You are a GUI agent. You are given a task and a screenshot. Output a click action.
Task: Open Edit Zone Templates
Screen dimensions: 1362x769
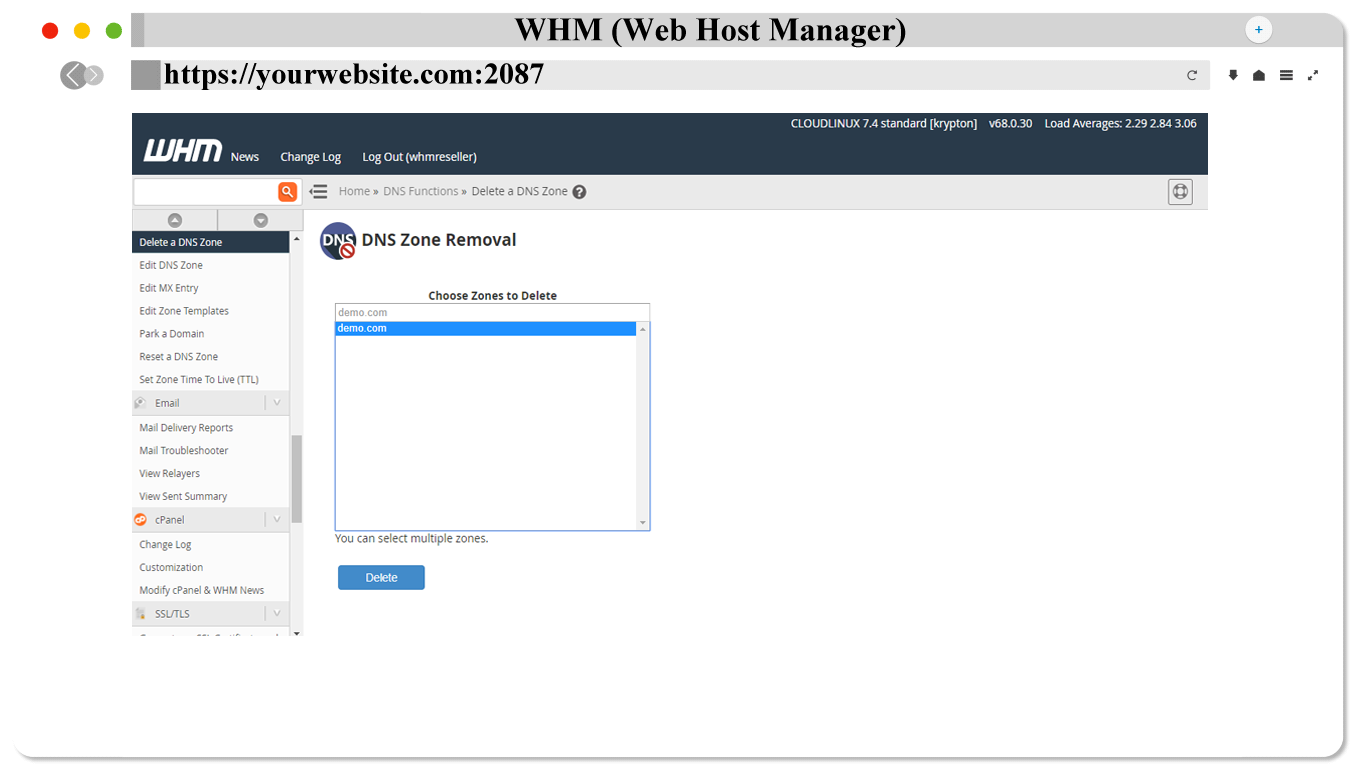[x=184, y=311]
